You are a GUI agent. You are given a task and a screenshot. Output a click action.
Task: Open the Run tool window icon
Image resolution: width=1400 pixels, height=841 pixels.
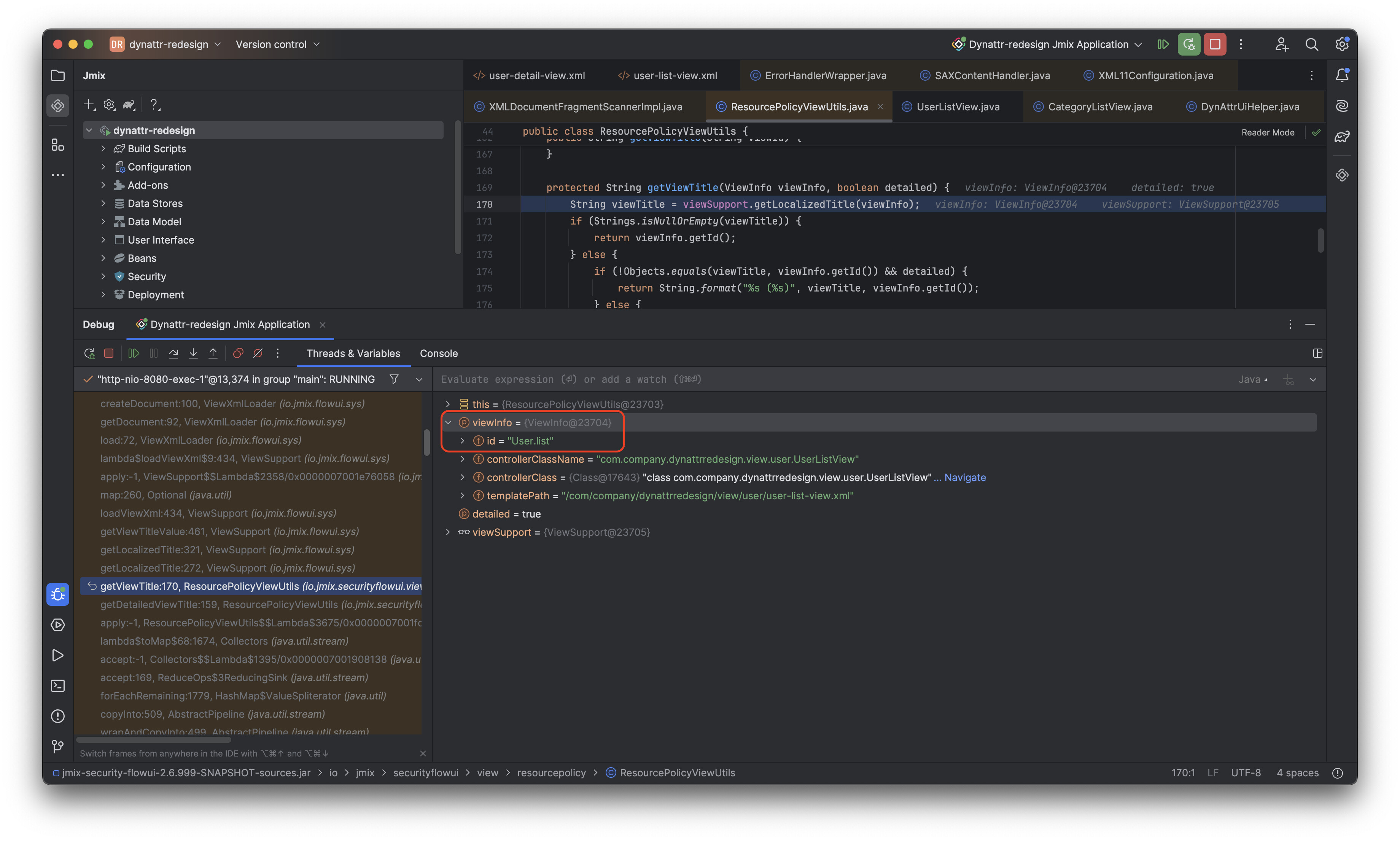[x=58, y=655]
